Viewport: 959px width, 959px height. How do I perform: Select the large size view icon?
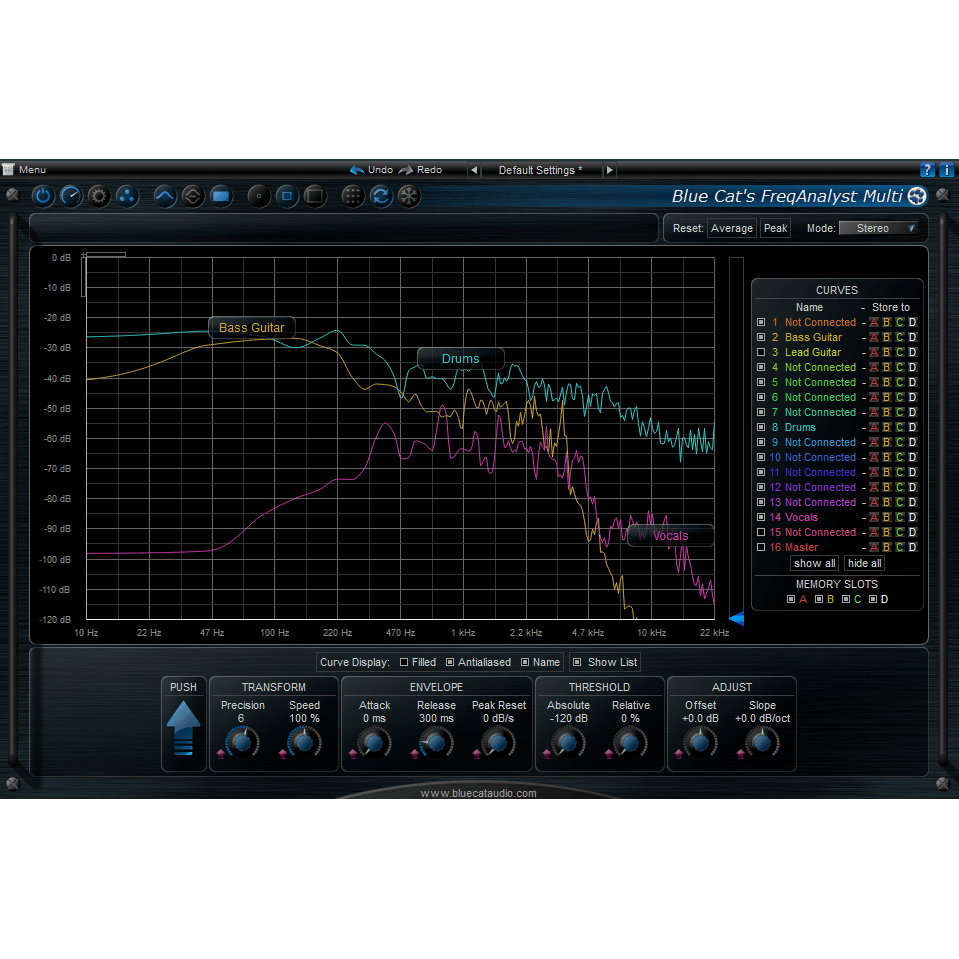coord(315,196)
